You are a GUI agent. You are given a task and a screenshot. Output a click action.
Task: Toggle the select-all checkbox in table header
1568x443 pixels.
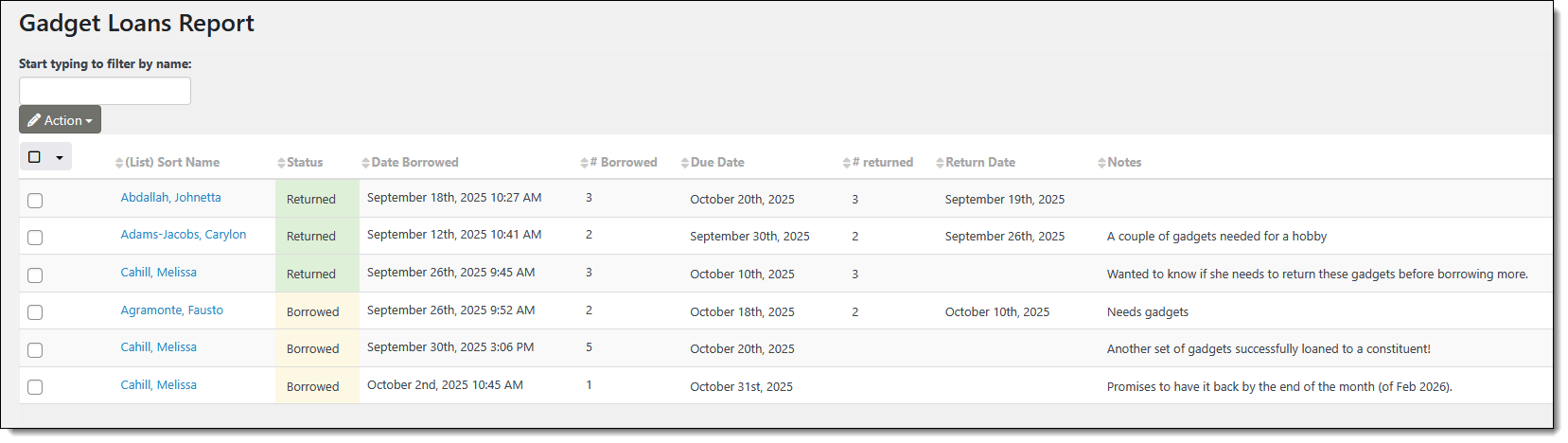click(35, 157)
